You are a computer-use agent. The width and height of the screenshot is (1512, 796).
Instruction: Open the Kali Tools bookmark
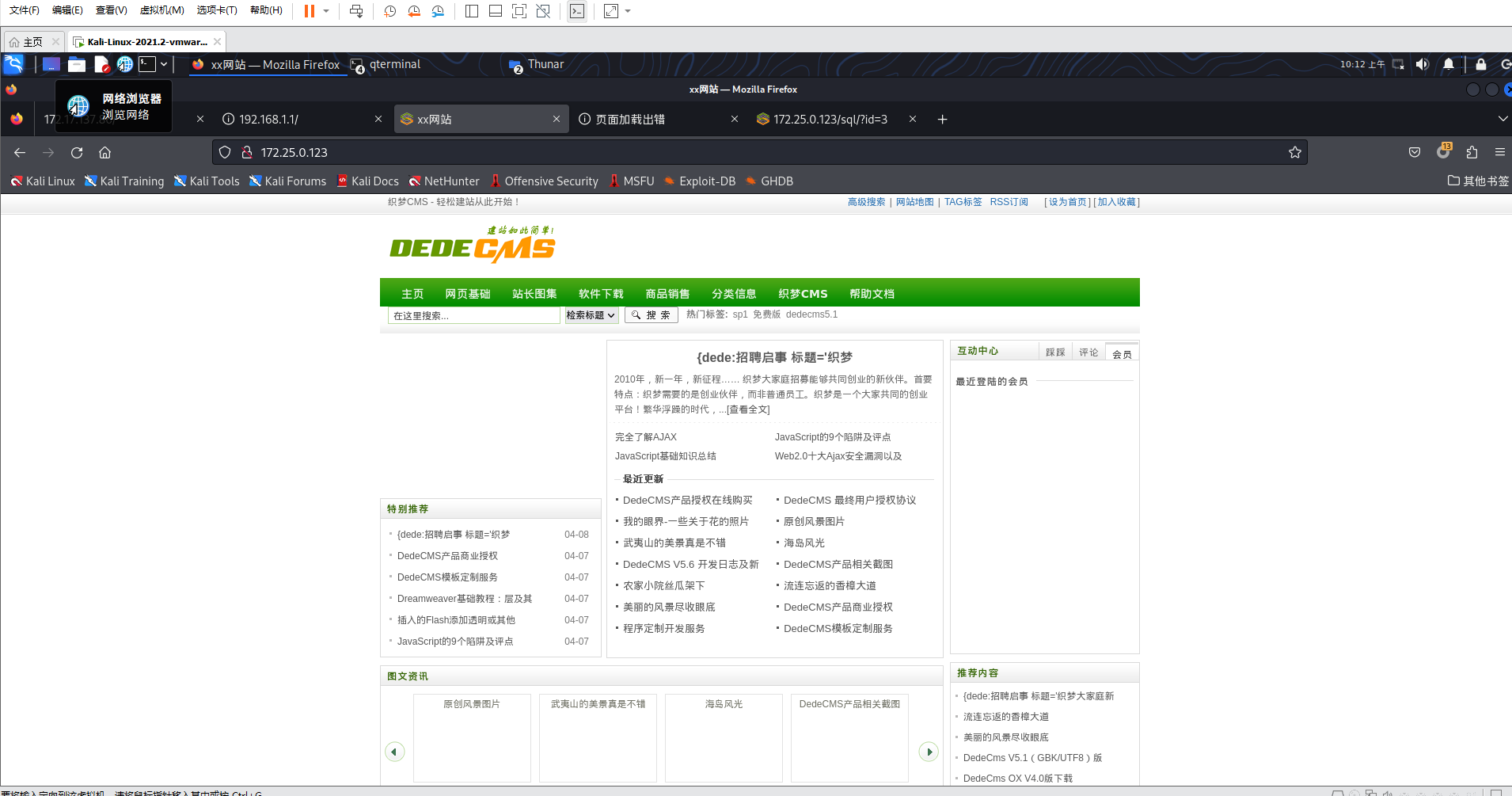[x=207, y=181]
